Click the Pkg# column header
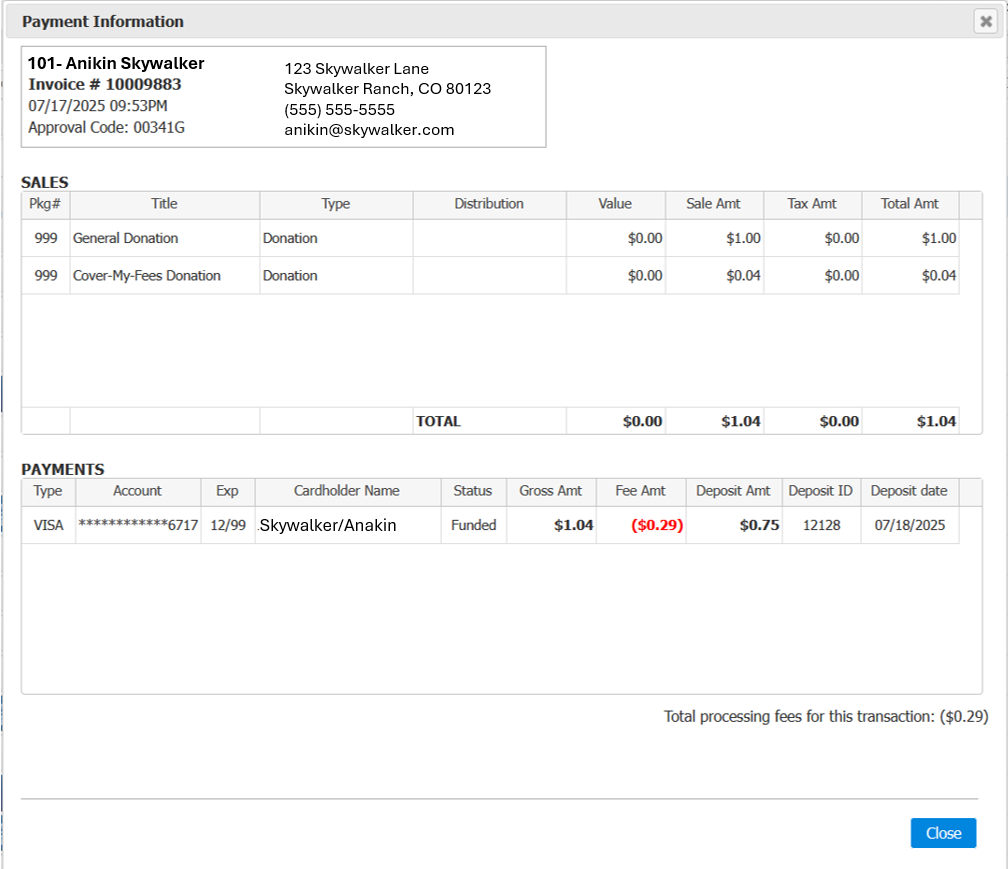The height and width of the screenshot is (869, 1008). pos(45,204)
